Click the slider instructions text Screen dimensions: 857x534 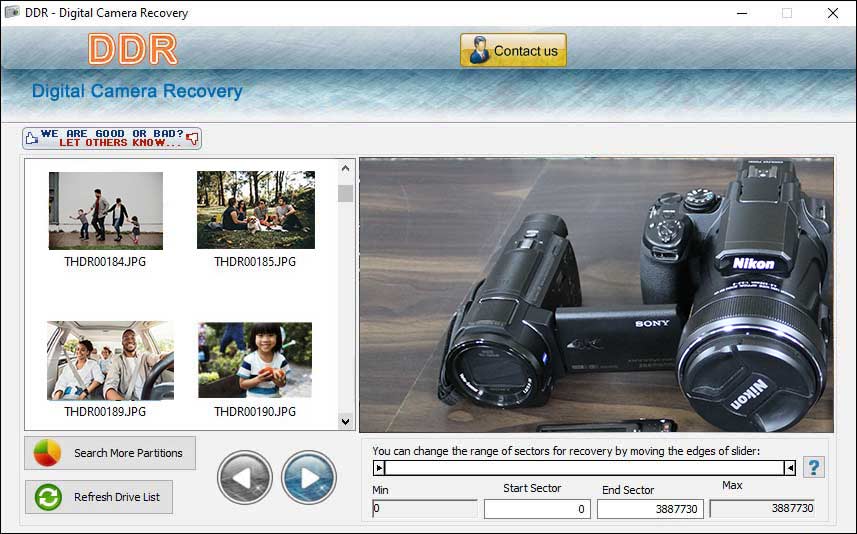tap(566, 451)
